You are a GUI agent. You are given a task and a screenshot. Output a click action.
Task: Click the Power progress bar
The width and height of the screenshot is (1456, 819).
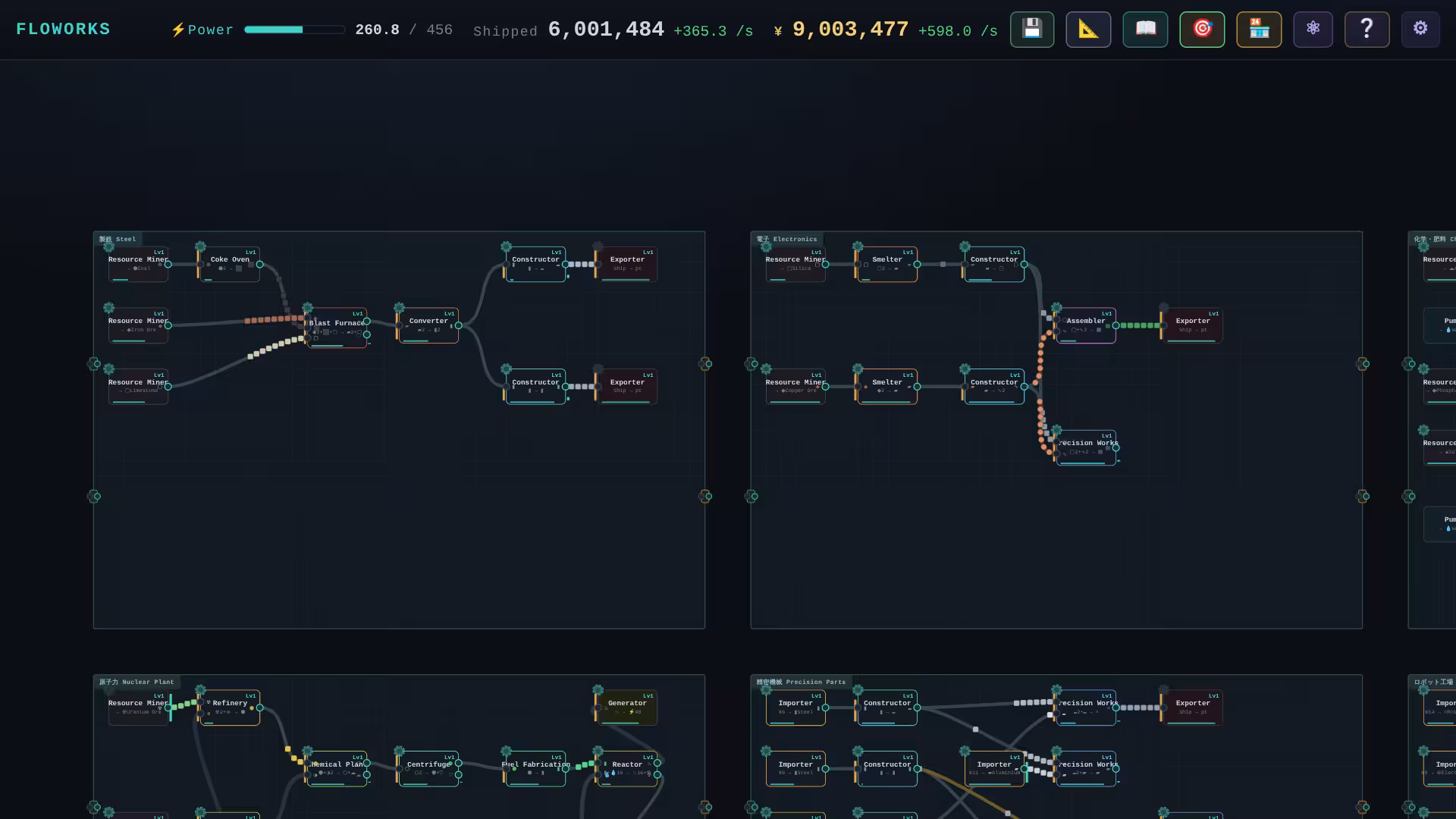click(294, 30)
